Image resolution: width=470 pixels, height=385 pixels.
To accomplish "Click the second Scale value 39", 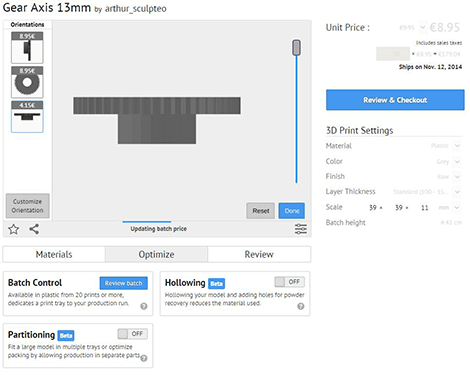I will click(399, 208).
